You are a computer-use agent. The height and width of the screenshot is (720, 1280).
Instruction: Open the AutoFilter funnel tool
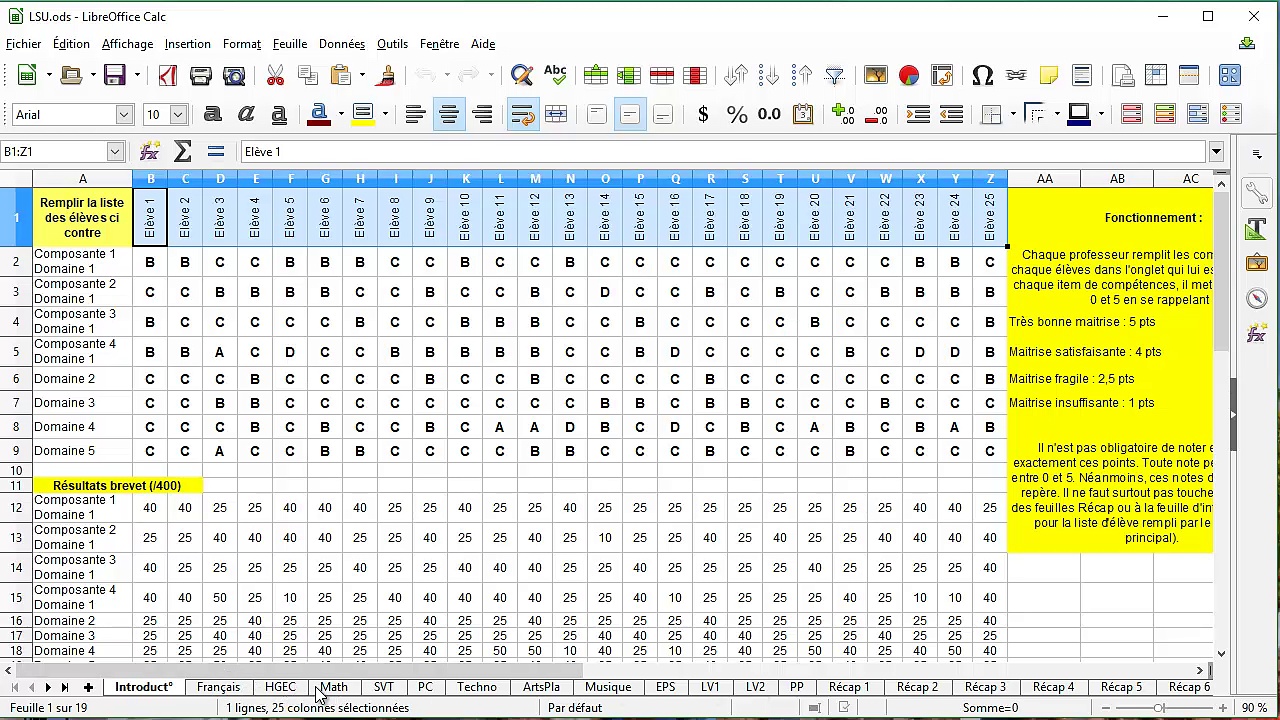coord(835,75)
